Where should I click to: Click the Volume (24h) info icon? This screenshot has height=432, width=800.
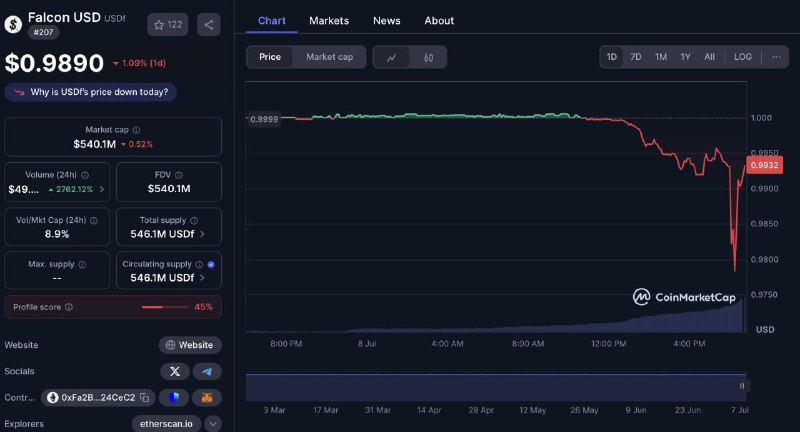85,175
